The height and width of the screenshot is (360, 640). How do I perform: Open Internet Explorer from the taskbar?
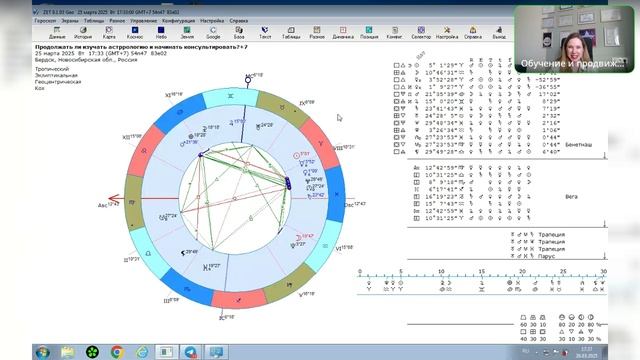142,352
